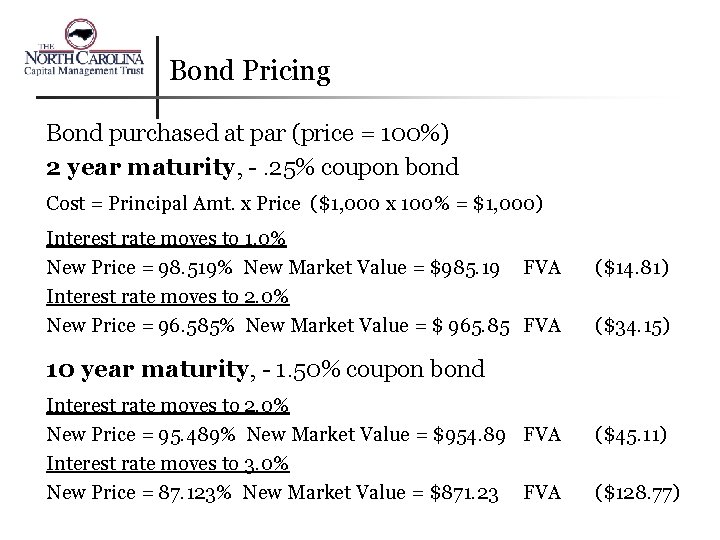Select the New Price = 95.489% value

141,434
